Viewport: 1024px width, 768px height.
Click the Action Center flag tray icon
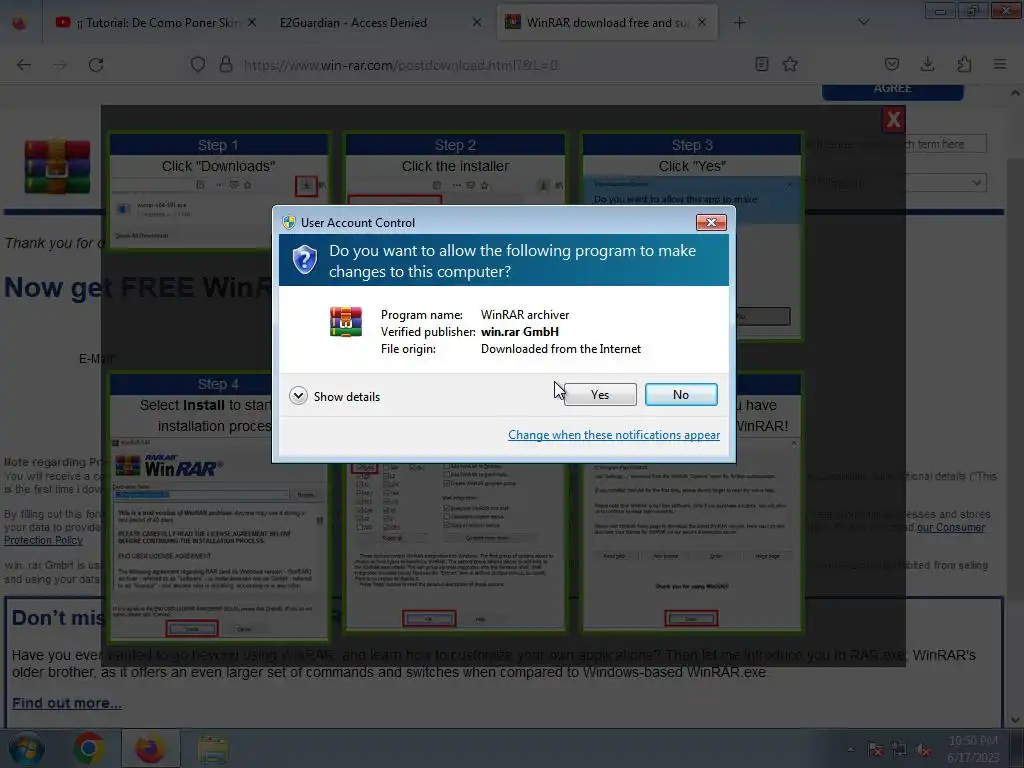875,750
